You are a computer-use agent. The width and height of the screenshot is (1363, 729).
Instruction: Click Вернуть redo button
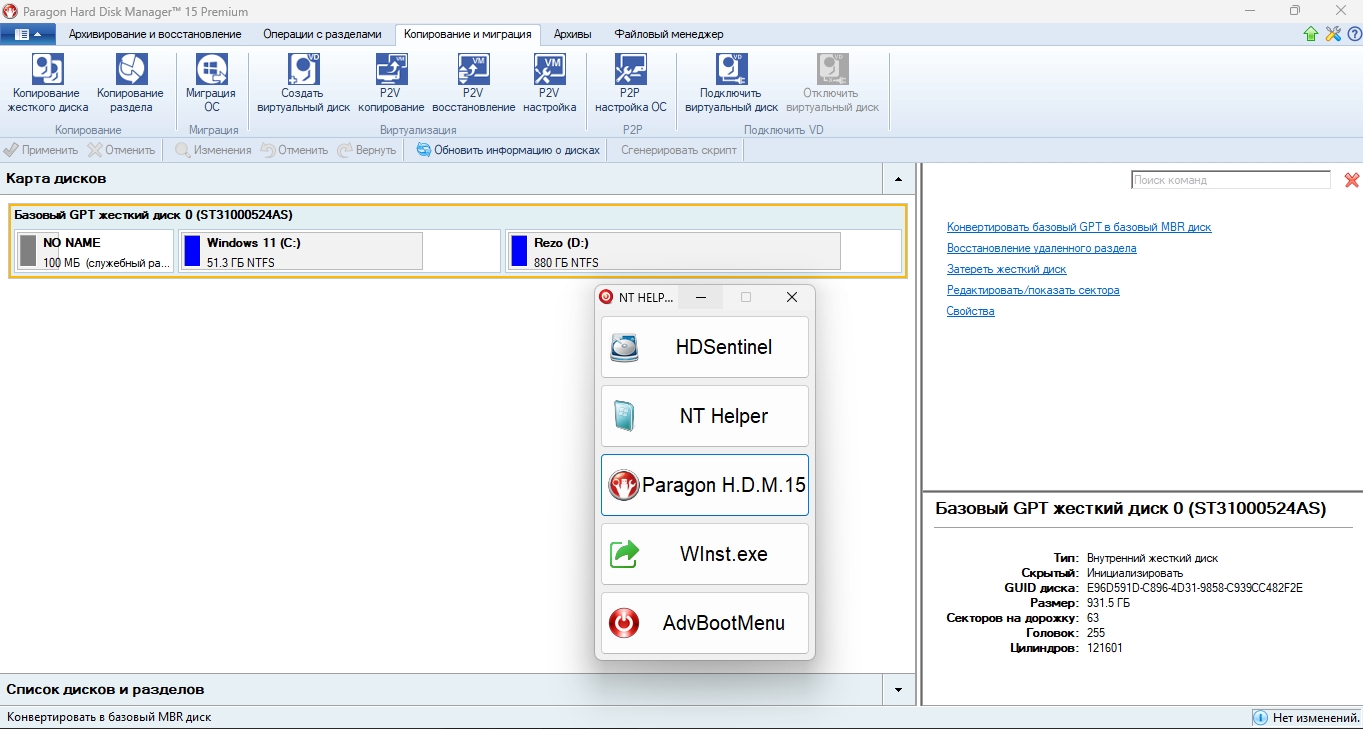(x=367, y=150)
